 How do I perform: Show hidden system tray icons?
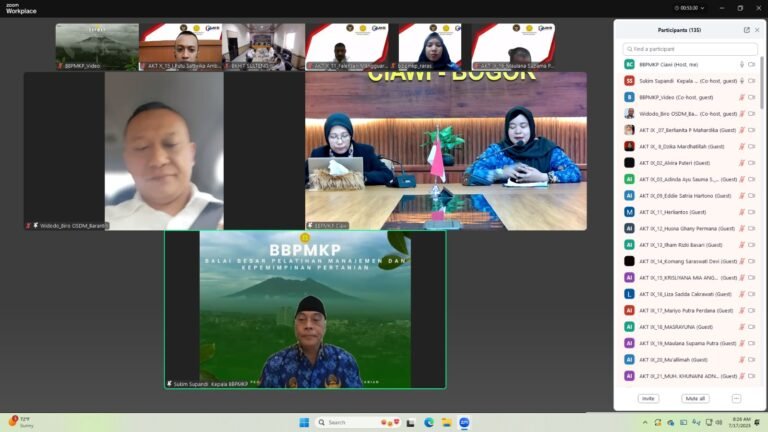pos(645,422)
